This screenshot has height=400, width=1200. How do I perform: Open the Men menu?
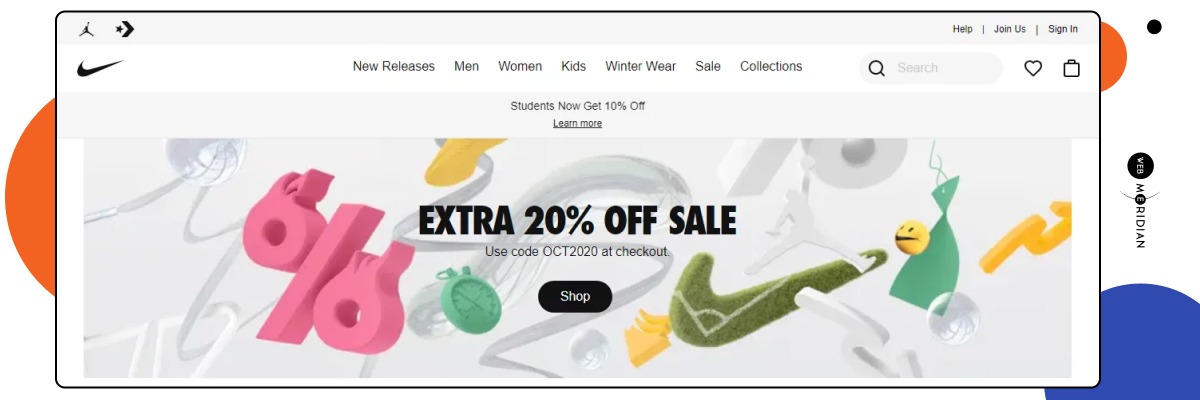click(467, 66)
